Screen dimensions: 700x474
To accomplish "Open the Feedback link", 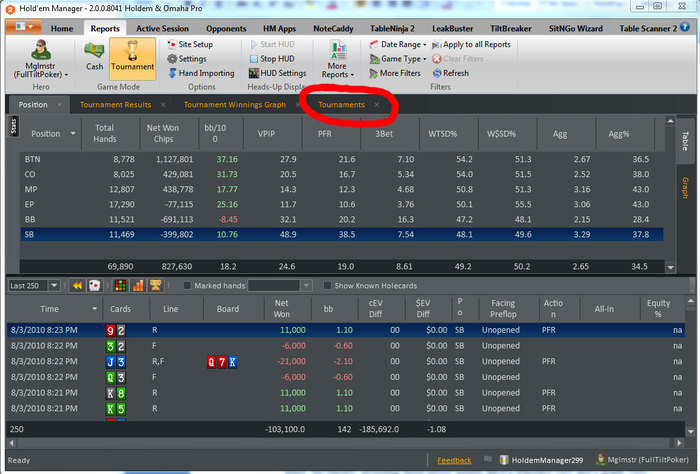I will pos(454,460).
